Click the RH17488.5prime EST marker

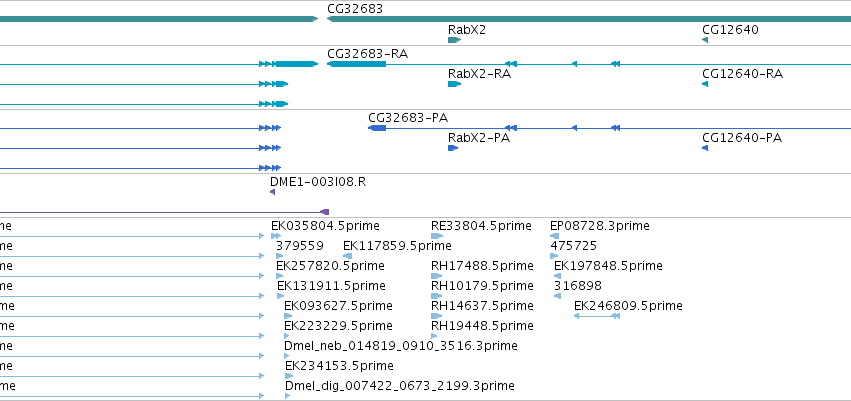coord(436,276)
